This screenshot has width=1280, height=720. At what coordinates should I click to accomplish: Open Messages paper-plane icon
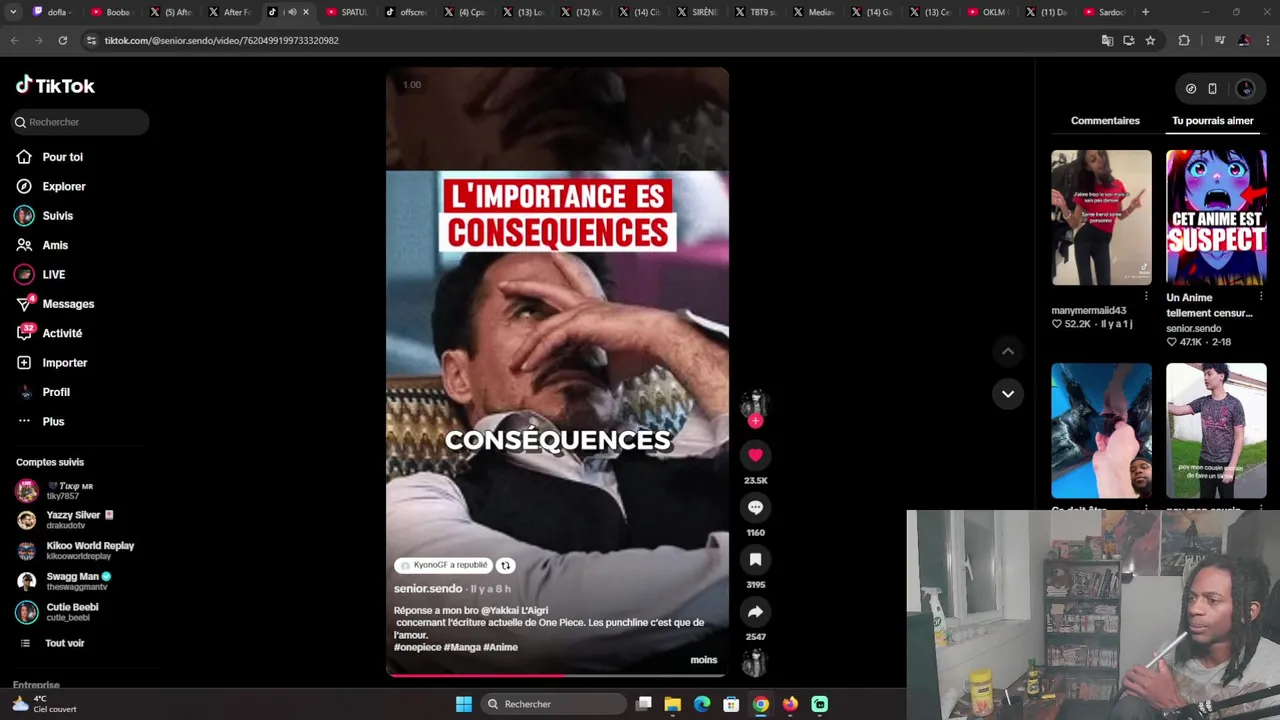tap(24, 304)
